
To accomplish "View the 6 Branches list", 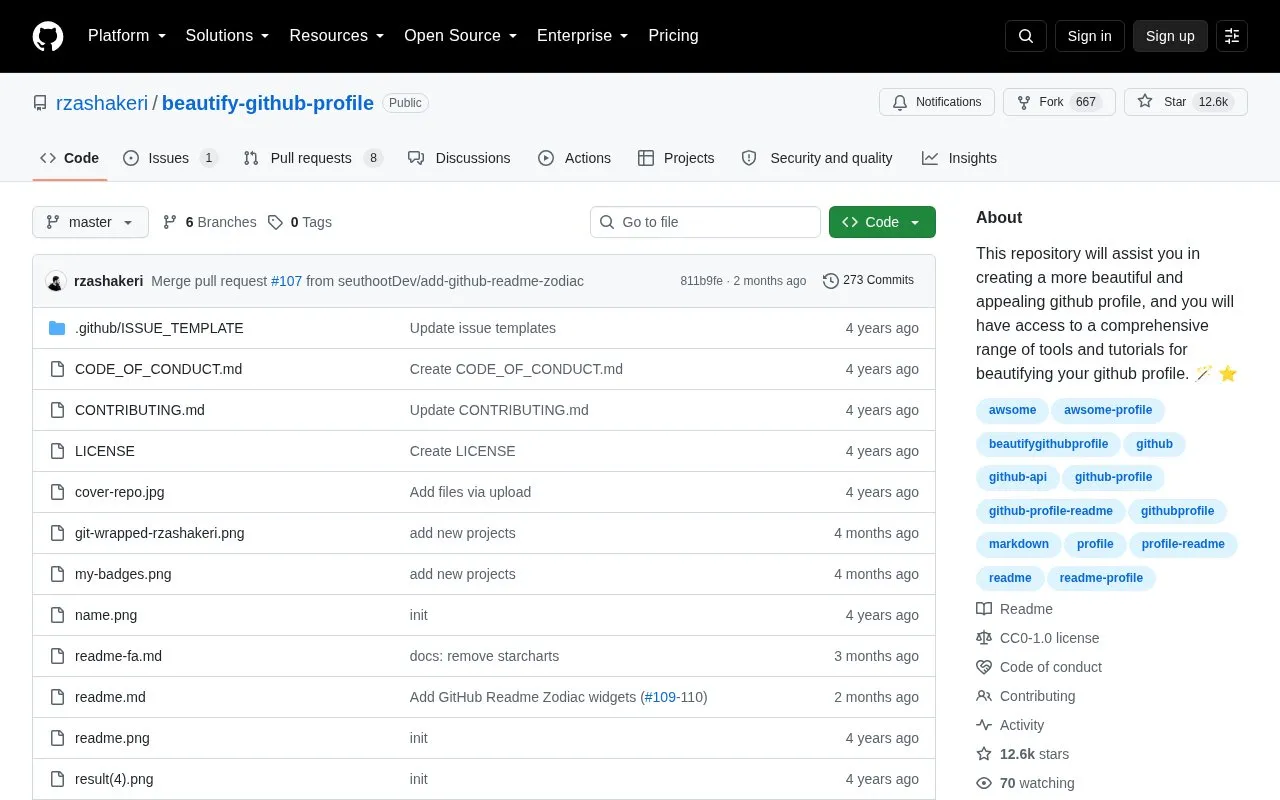I will [209, 222].
